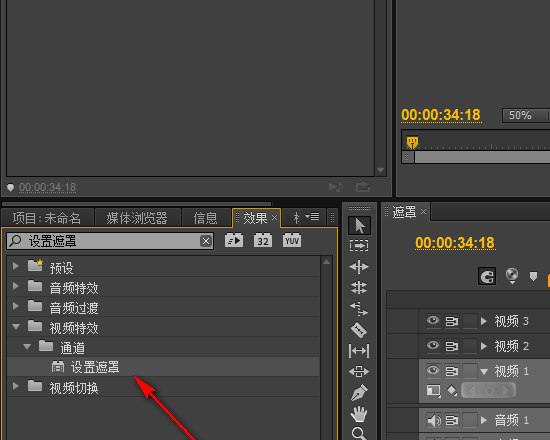The image size is (550, 440).
Task: Switch to 媒体浏览器 tab
Action: point(137,218)
